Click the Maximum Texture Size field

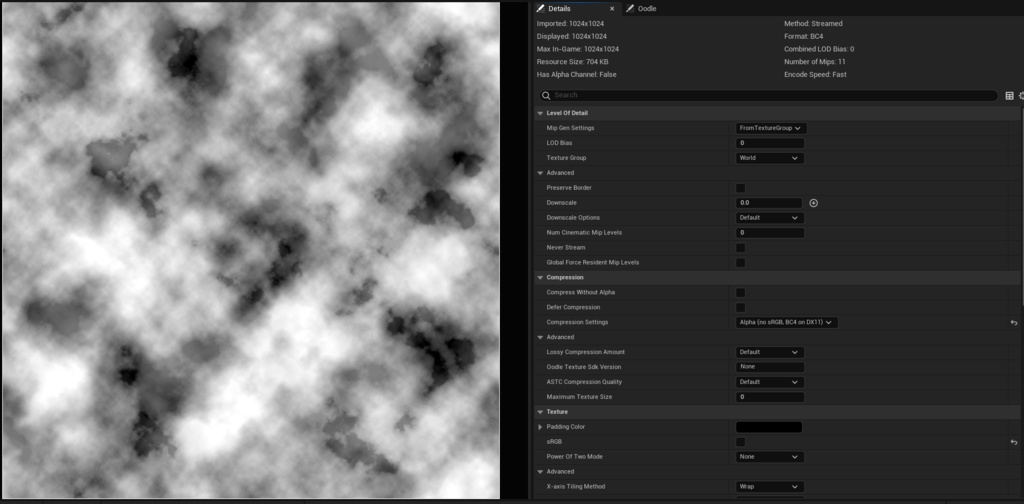coord(770,397)
